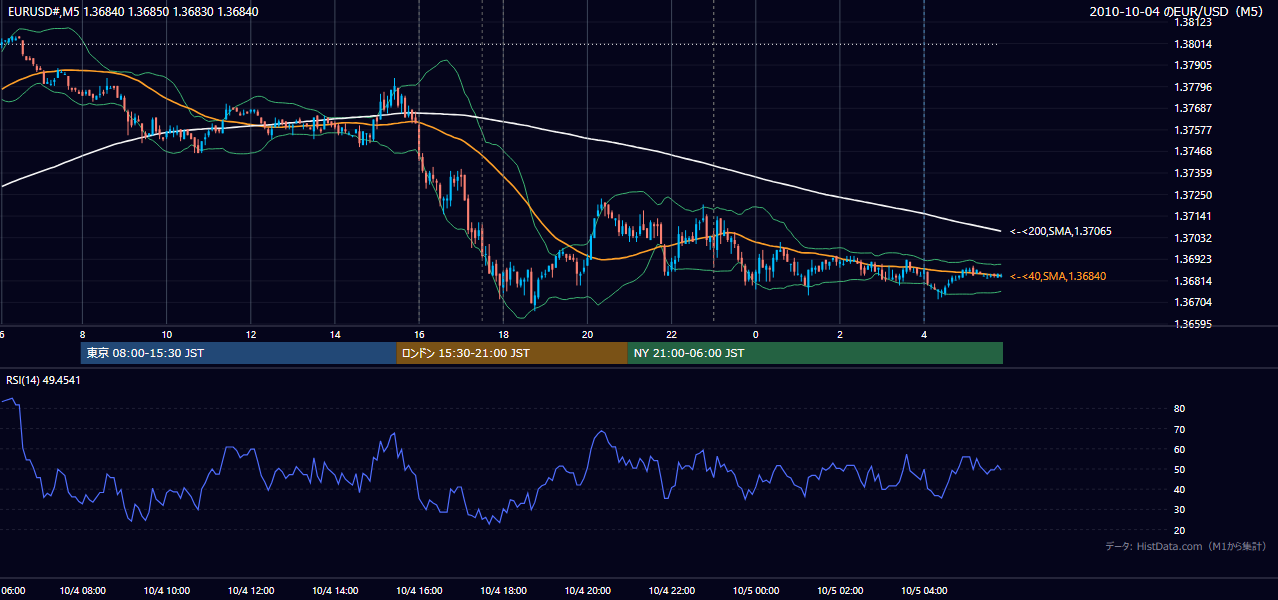The height and width of the screenshot is (600, 1278).
Task: Click the HistData.com data source note
Action: click(1186, 546)
